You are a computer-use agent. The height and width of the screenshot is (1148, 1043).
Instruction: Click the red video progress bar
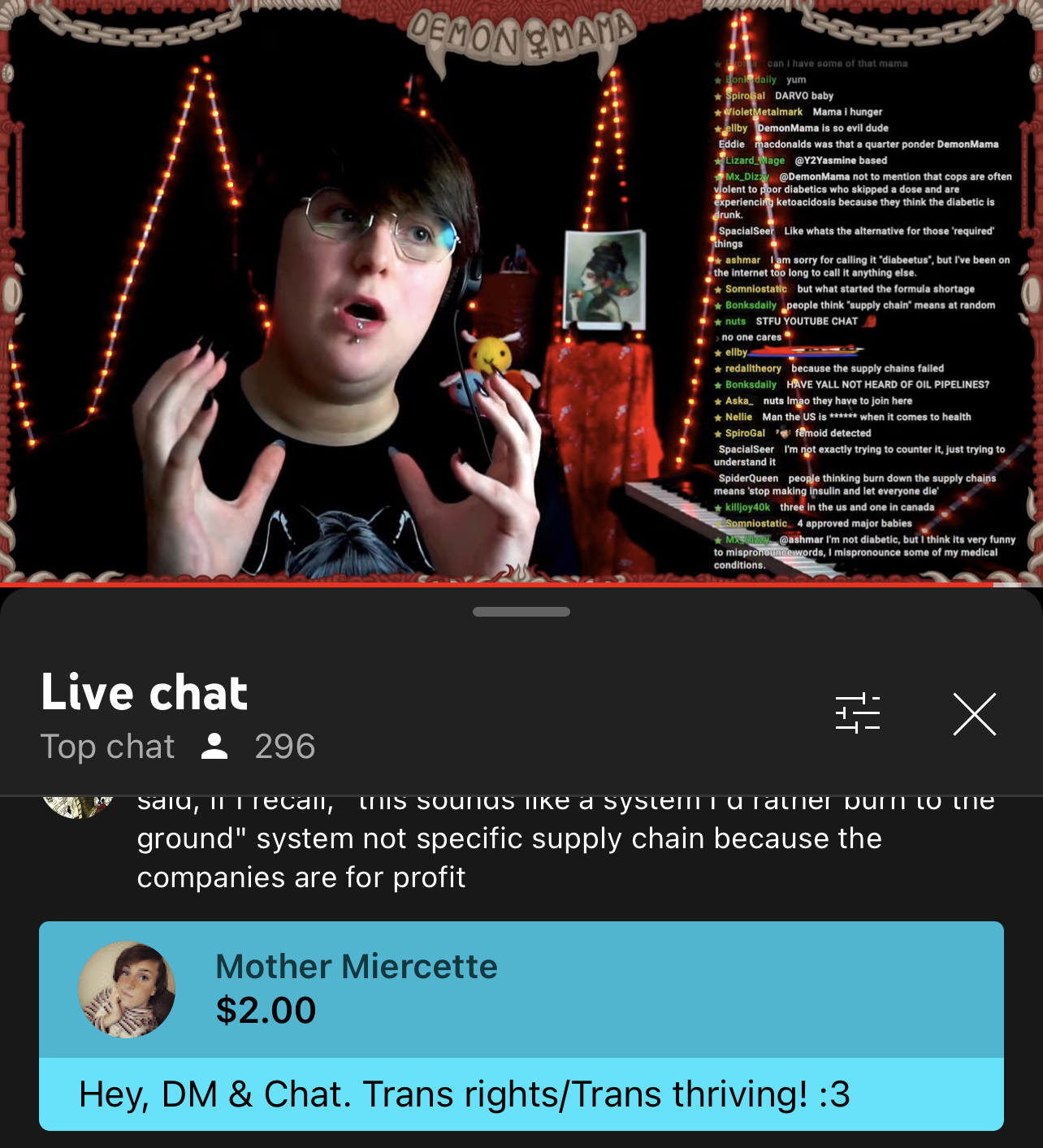click(x=496, y=584)
